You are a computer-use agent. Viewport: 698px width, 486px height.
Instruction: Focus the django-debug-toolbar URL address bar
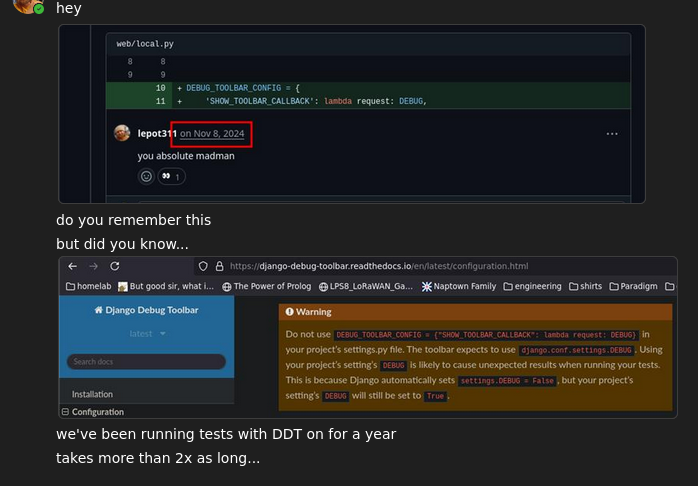point(379,266)
